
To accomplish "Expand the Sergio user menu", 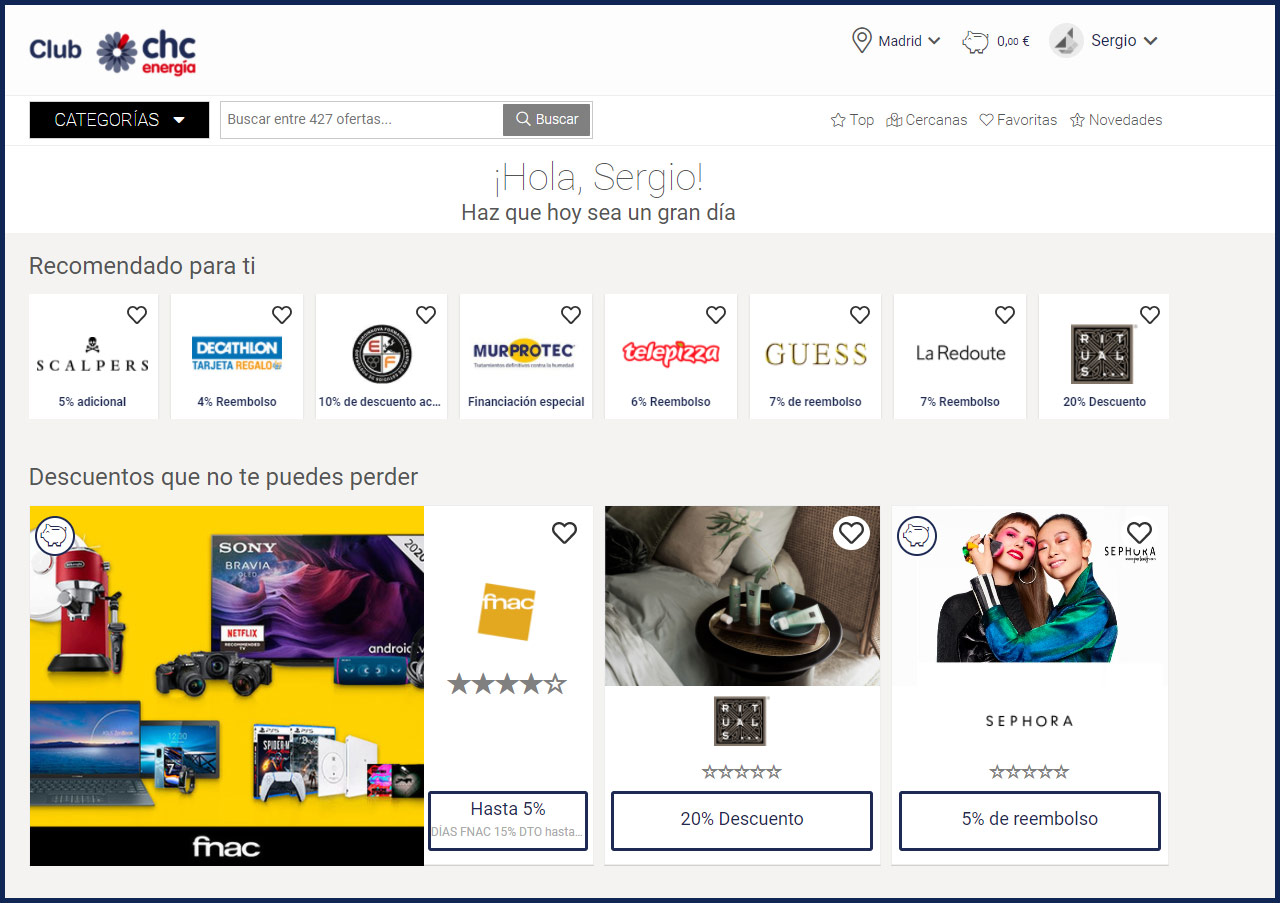I will pyautogui.click(x=1124, y=41).
